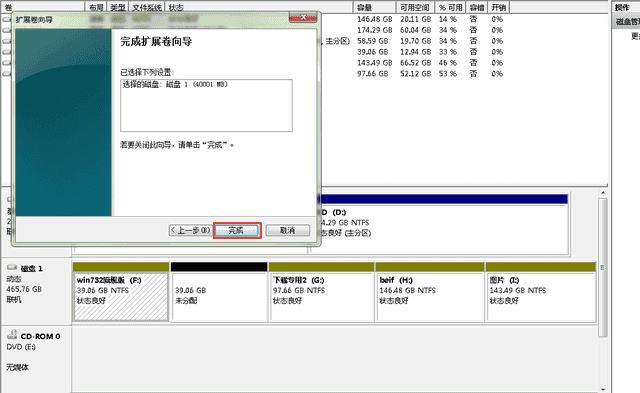Click the 143.49 GB capacity cell

374,63
